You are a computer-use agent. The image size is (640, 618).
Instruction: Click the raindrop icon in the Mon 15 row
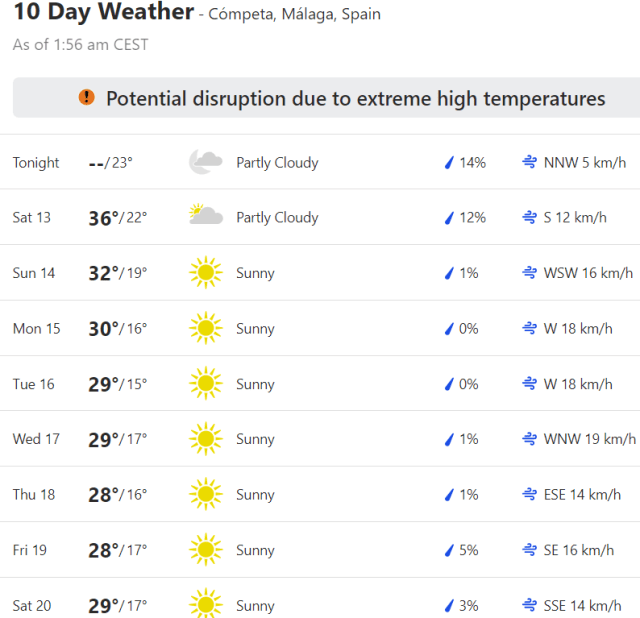449,329
